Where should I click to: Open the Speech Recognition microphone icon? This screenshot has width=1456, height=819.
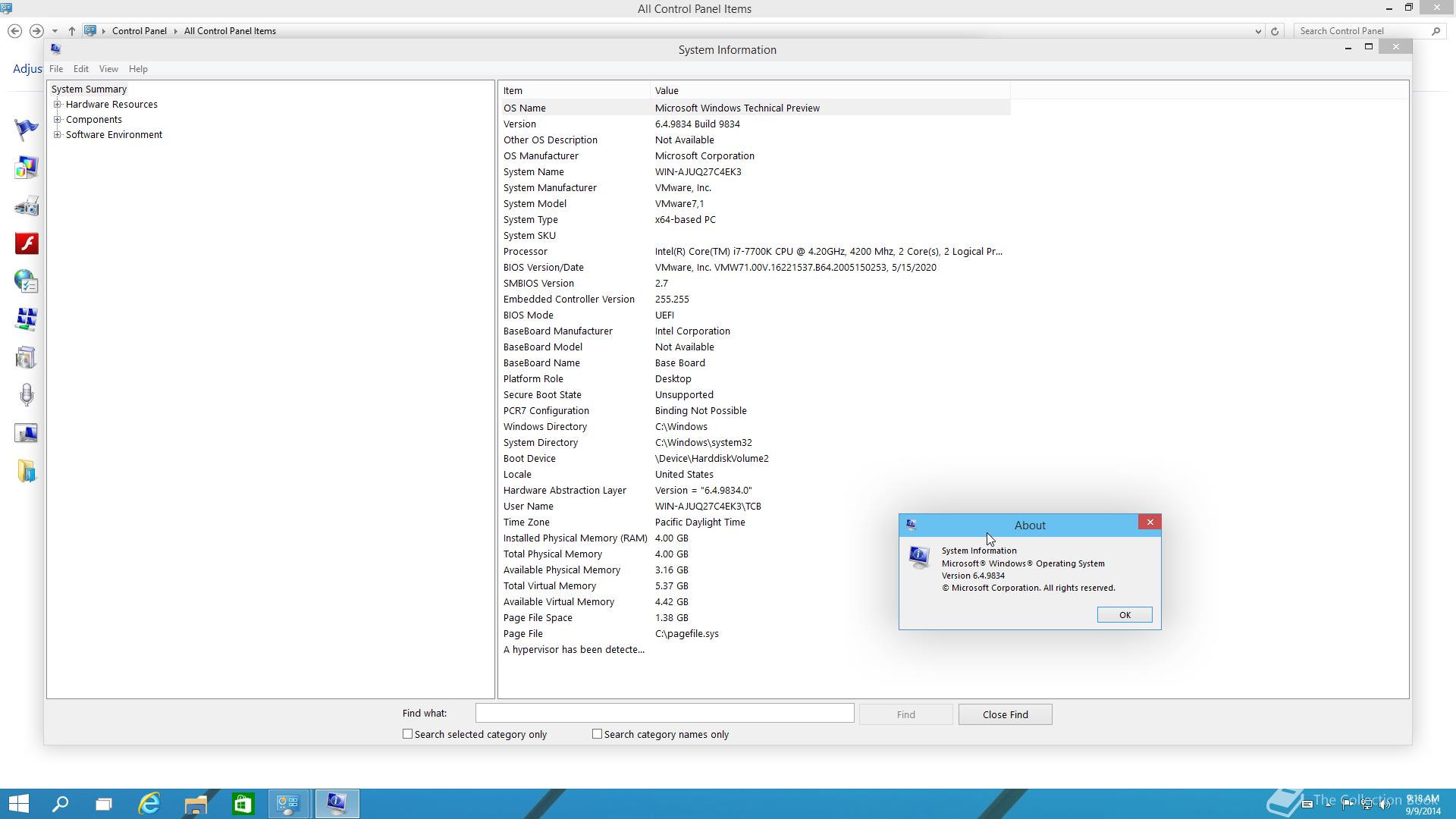27,395
